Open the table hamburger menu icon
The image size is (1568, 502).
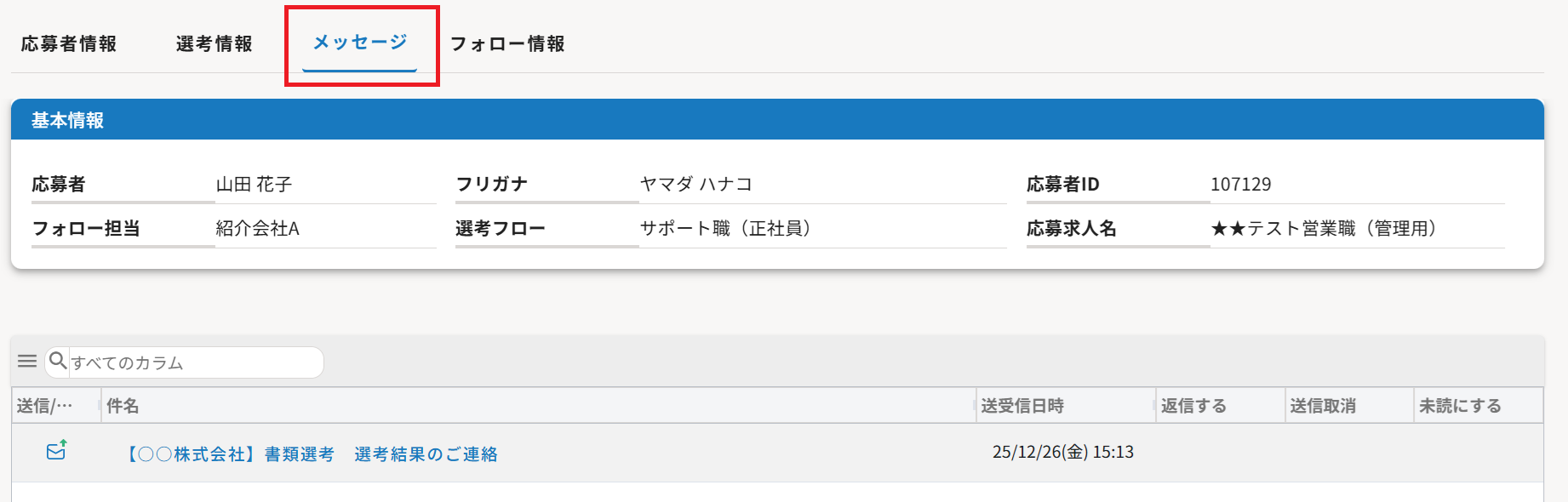[x=27, y=362]
